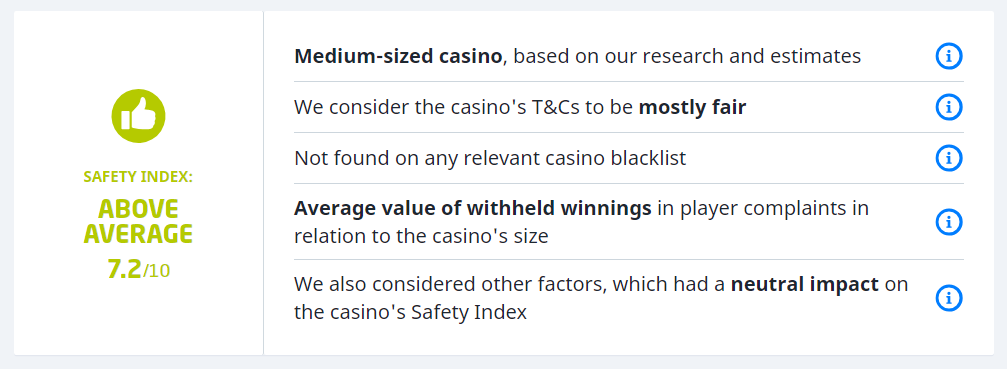Click 'Not found on any relevant casino blacklist'
The image size is (1007, 369).
[x=490, y=158]
